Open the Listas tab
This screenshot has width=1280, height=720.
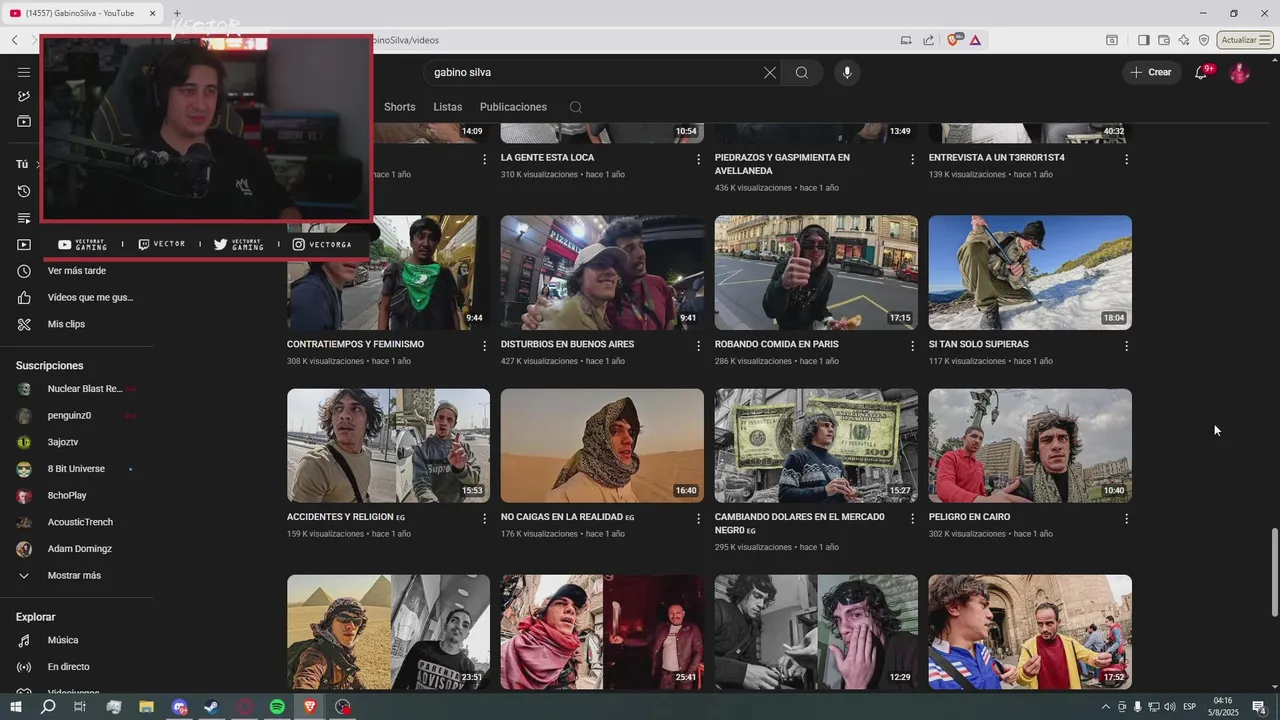448,107
